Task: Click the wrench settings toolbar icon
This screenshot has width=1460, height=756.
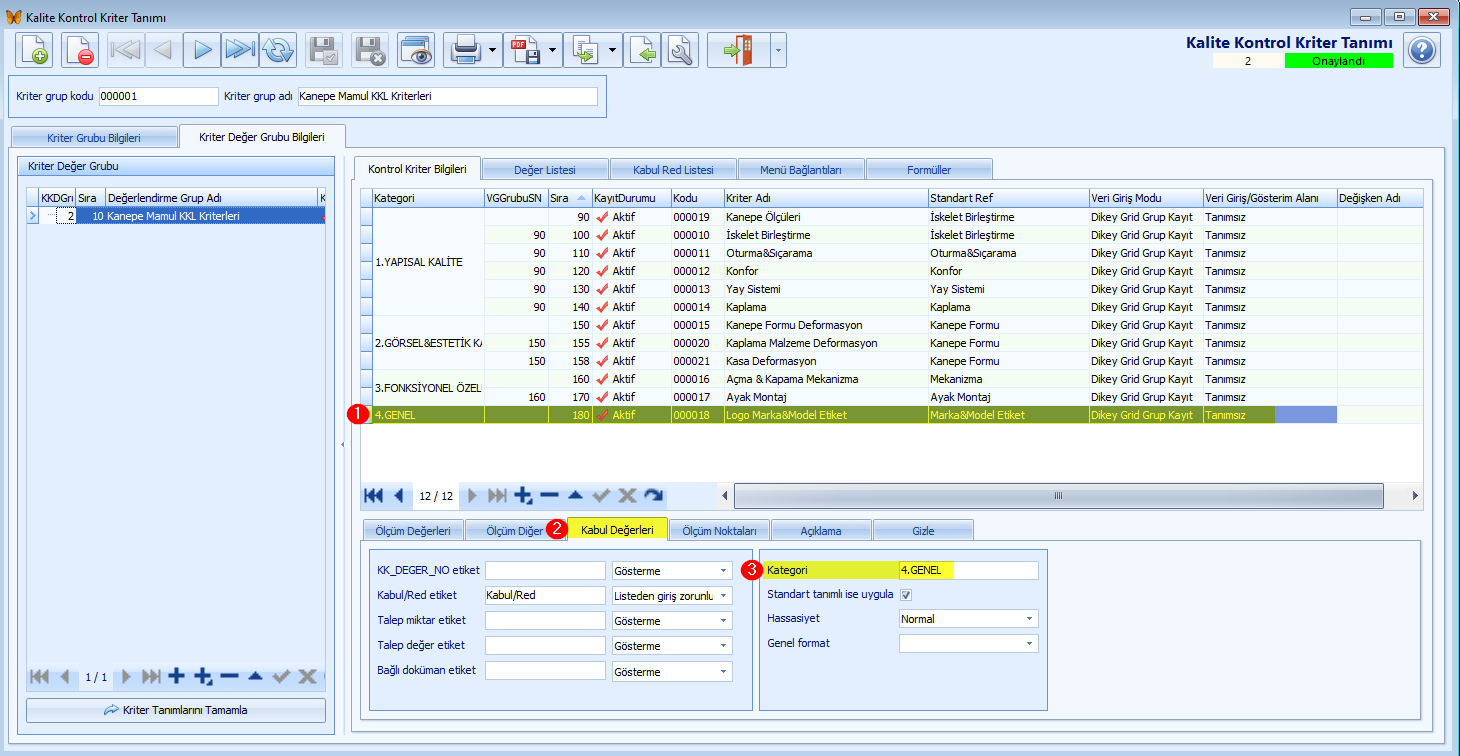Action: pyautogui.click(x=680, y=50)
